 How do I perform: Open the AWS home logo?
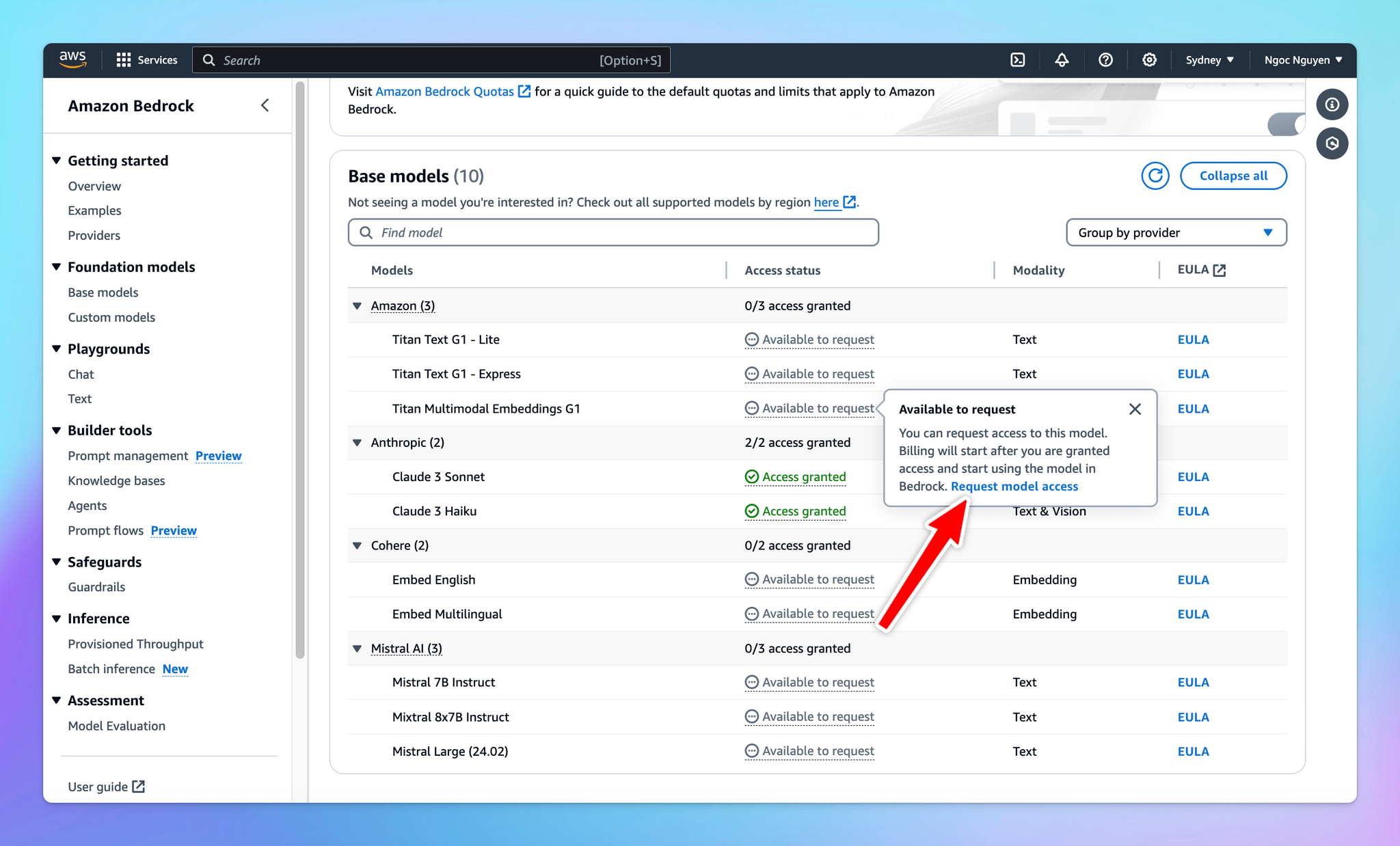tap(72, 59)
